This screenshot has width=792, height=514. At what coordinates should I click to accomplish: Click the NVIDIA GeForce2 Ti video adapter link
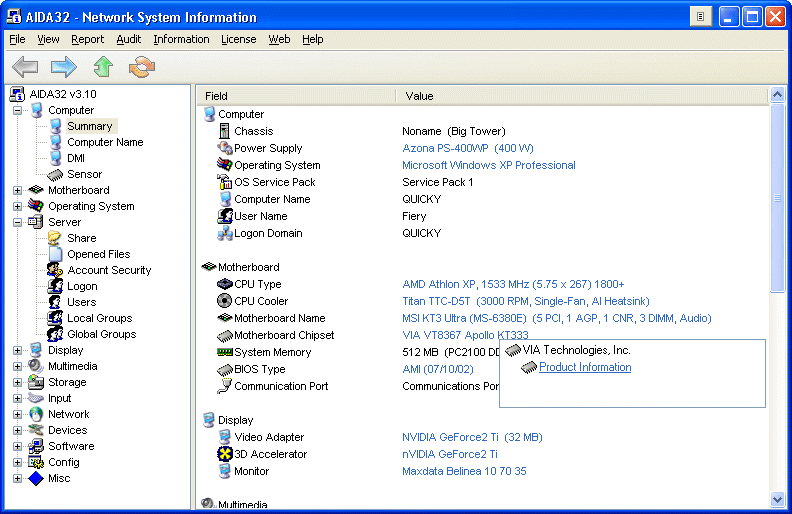click(x=472, y=437)
